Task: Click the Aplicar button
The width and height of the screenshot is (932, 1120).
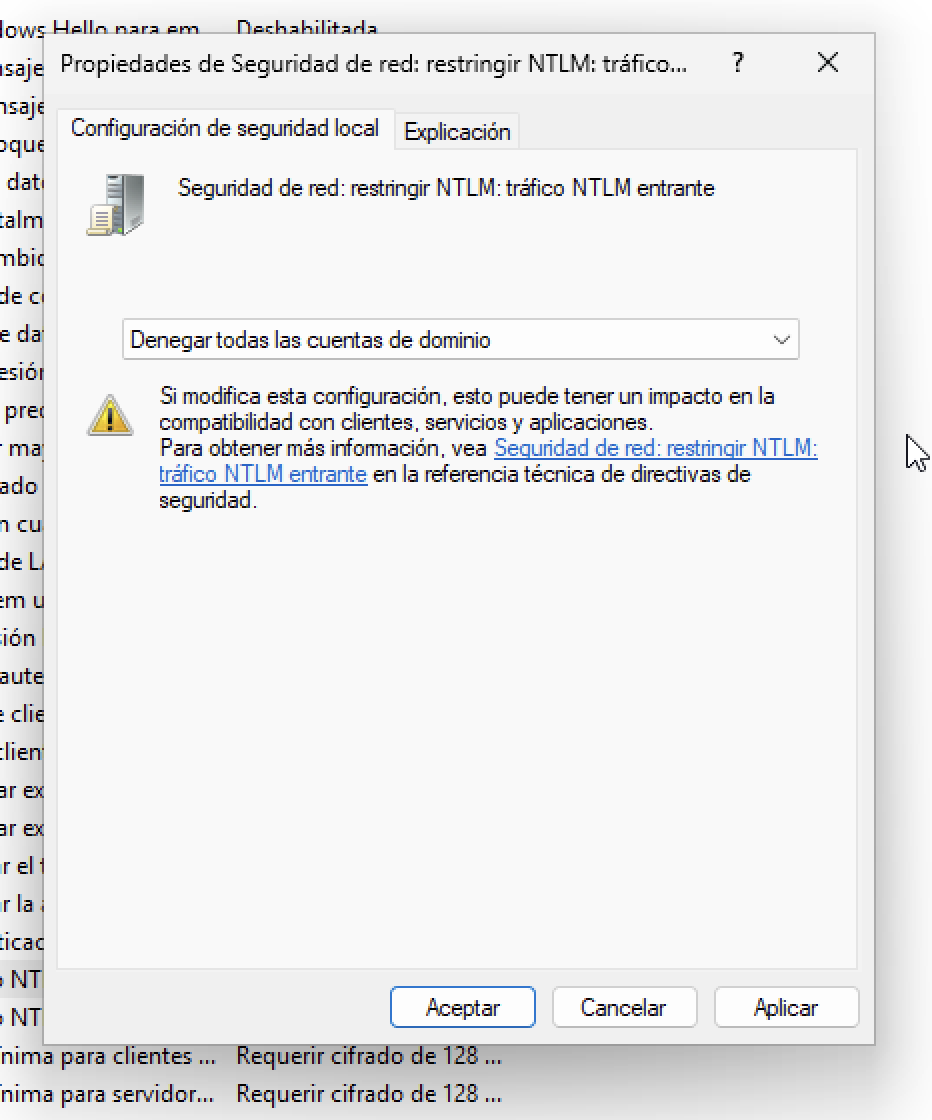Action: click(x=786, y=1007)
